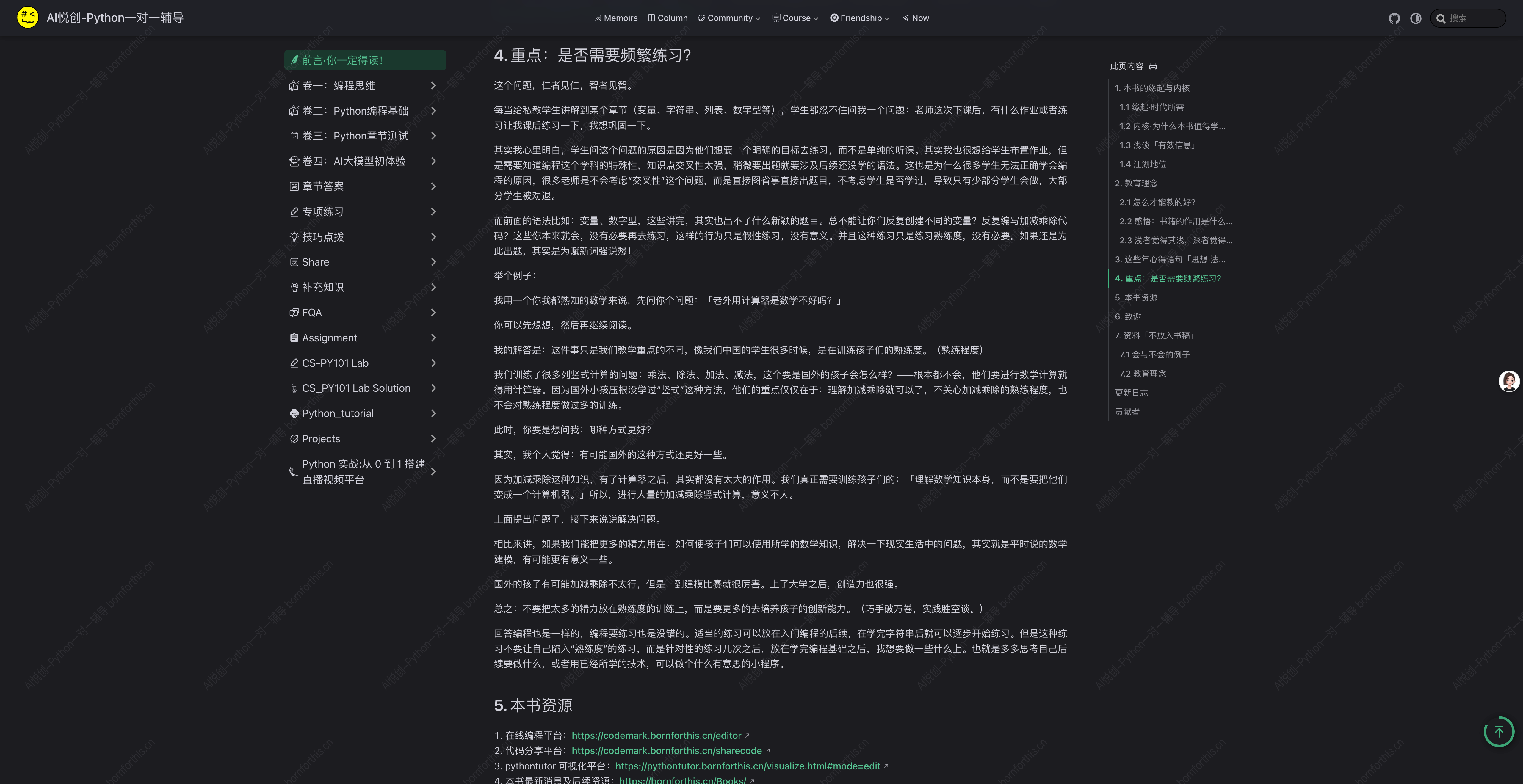Click the floating avatar assistant icon
This screenshot has width=1523, height=784.
[x=1509, y=381]
